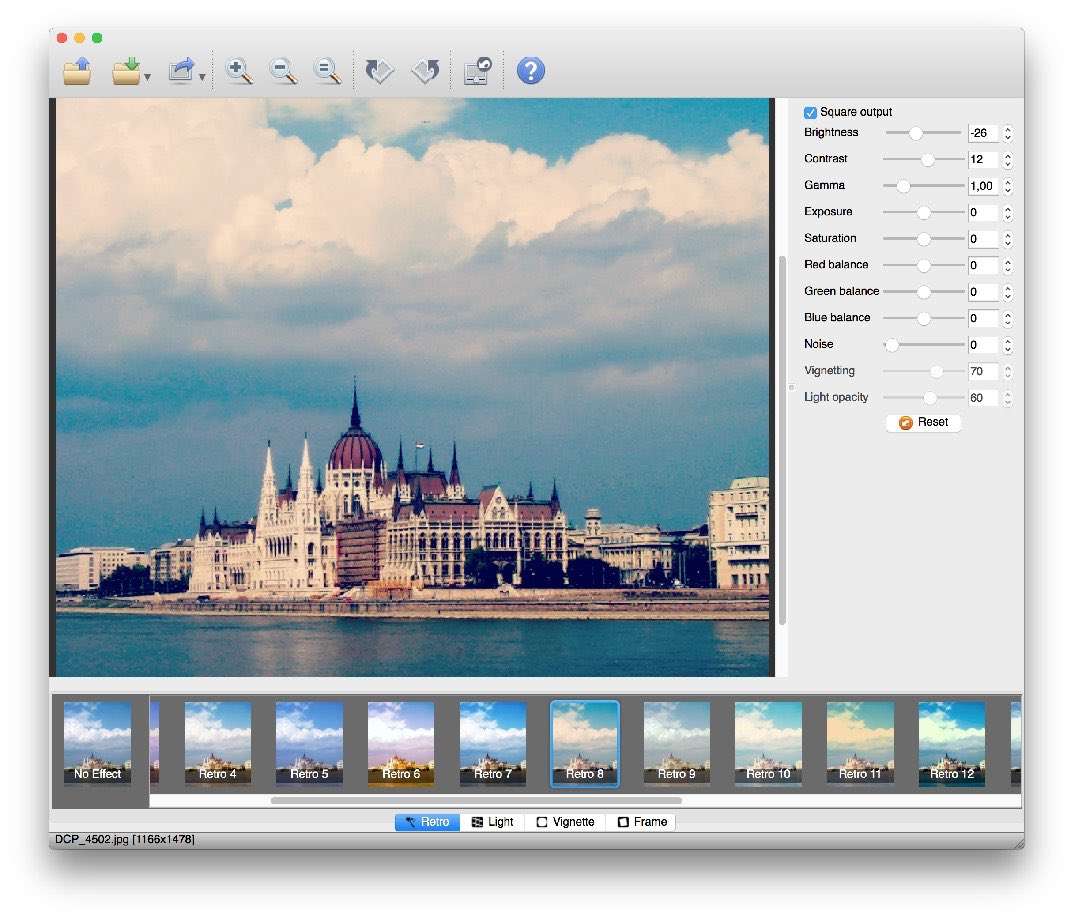1074x920 pixels.
Task: Select the Frame tab
Action: (x=641, y=822)
